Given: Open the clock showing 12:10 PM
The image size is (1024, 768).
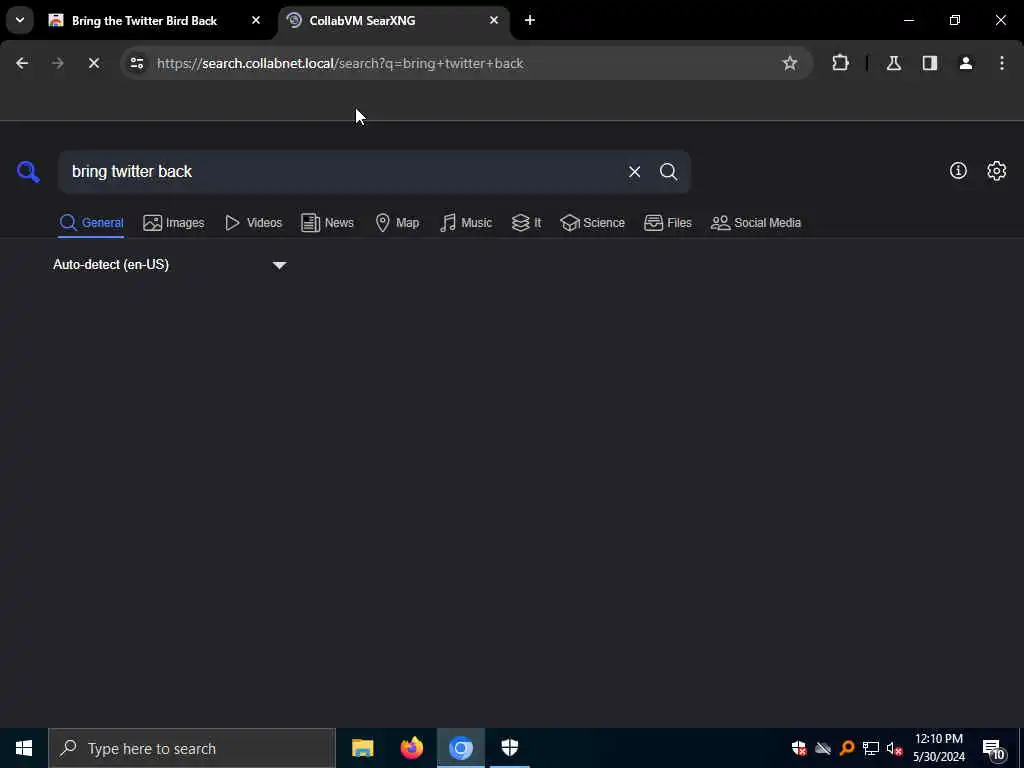Looking at the screenshot, I should pyautogui.click(x=938, y=748).
